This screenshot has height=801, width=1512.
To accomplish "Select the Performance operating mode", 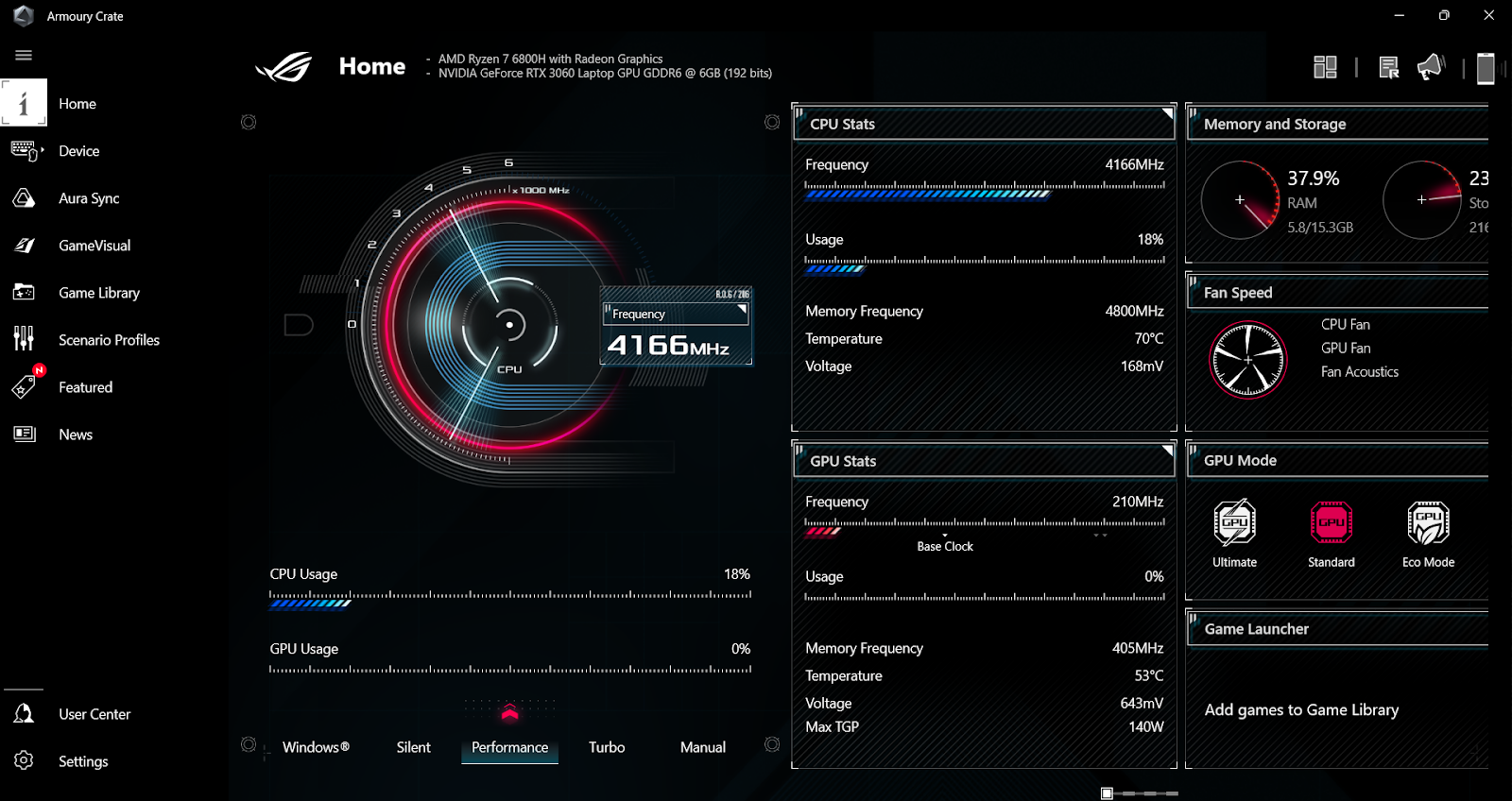I will click(509, 747).
